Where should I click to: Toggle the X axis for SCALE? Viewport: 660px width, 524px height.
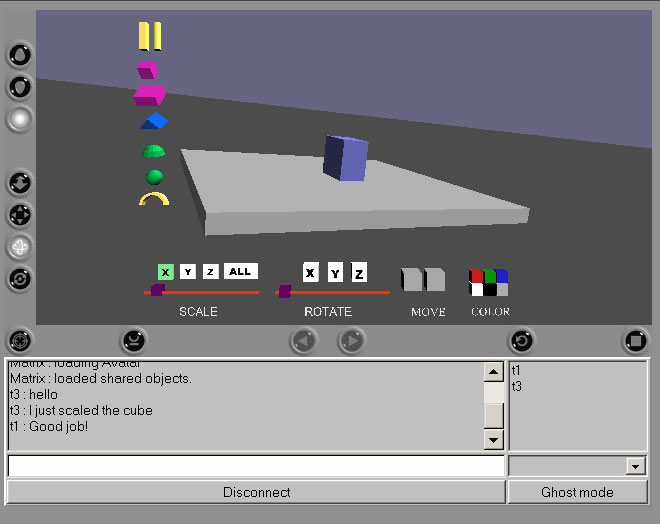point(166,272)
